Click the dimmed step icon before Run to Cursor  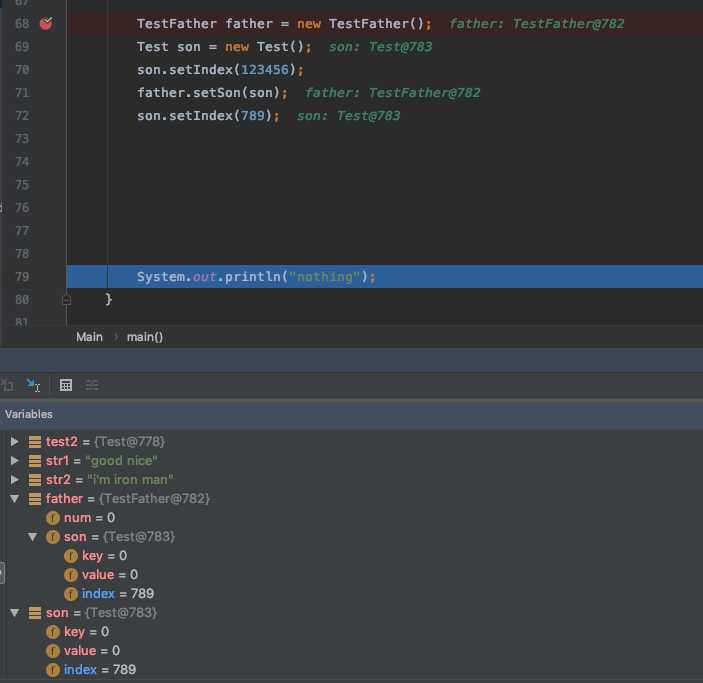[8, 385]
